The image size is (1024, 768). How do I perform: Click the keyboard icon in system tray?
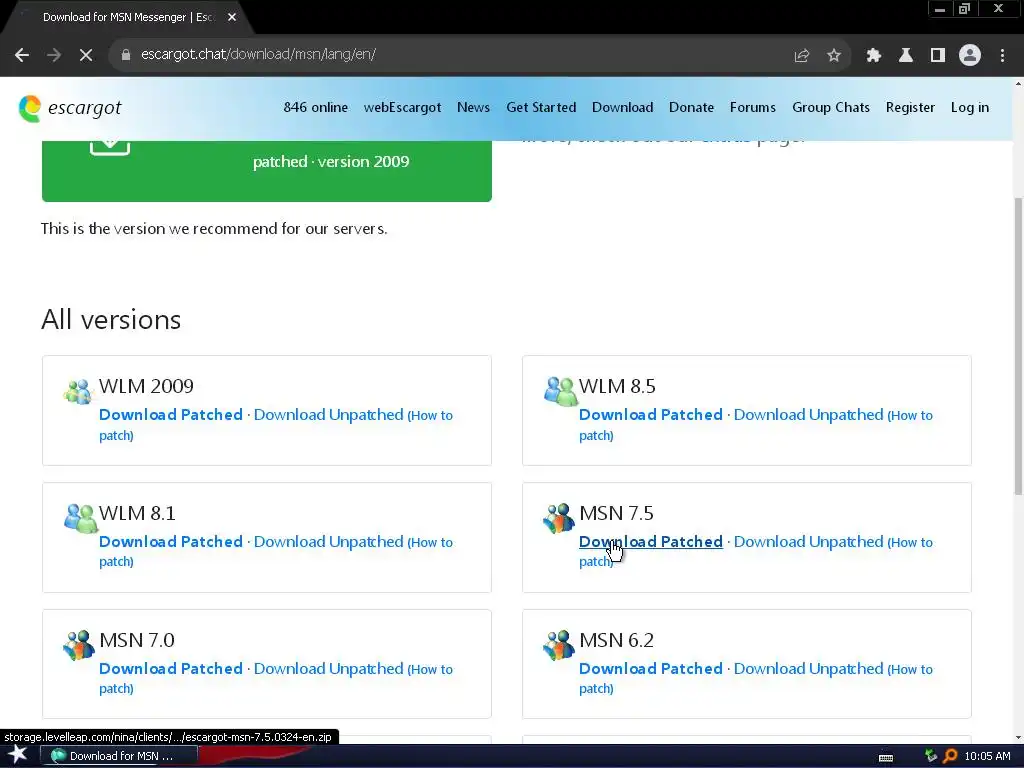tap(886, 758)
